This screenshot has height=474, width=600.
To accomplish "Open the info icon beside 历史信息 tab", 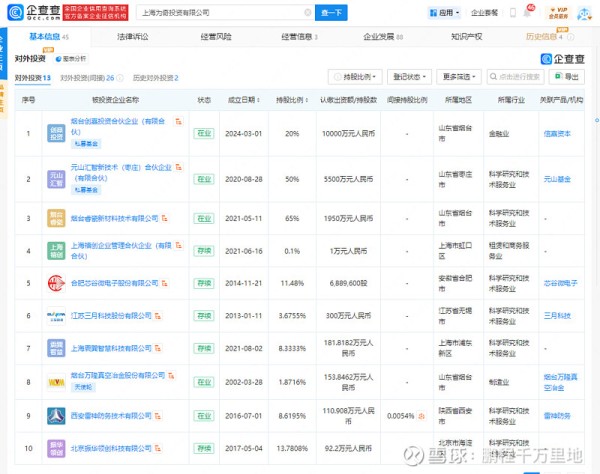I will point(570,37).
